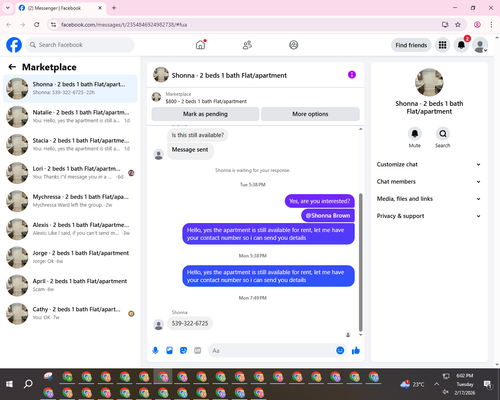Bookmark this page with the star

pyautogui.click(x=458, y=25)
